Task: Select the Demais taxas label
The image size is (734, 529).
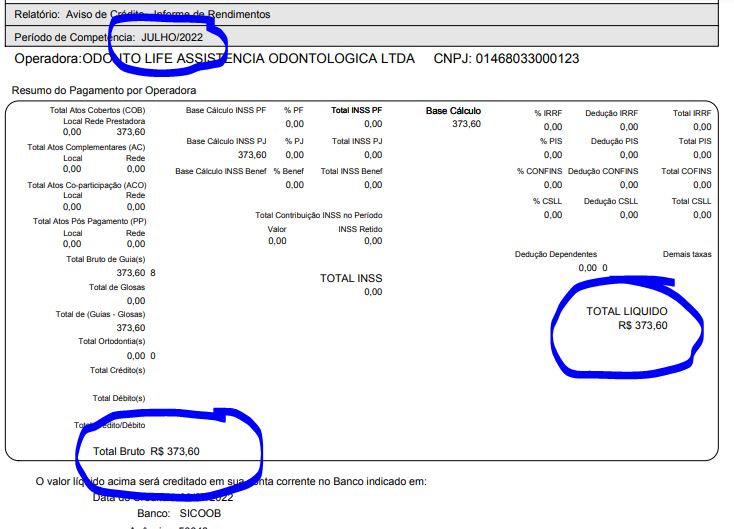Action: (687, 254)
